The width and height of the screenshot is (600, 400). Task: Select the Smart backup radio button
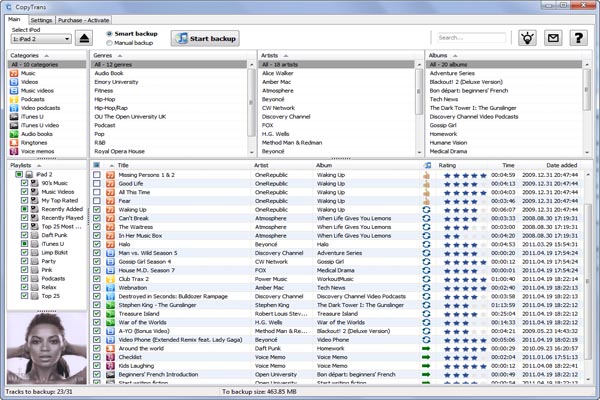point(109,33)
